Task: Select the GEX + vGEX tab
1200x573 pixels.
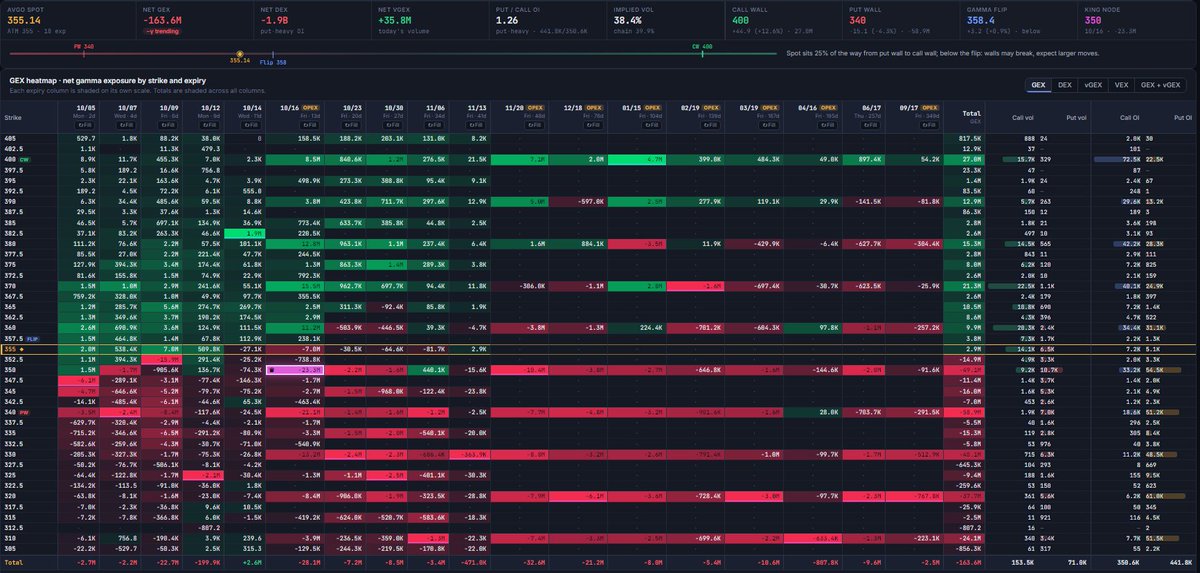Action: coord(1158,87)
